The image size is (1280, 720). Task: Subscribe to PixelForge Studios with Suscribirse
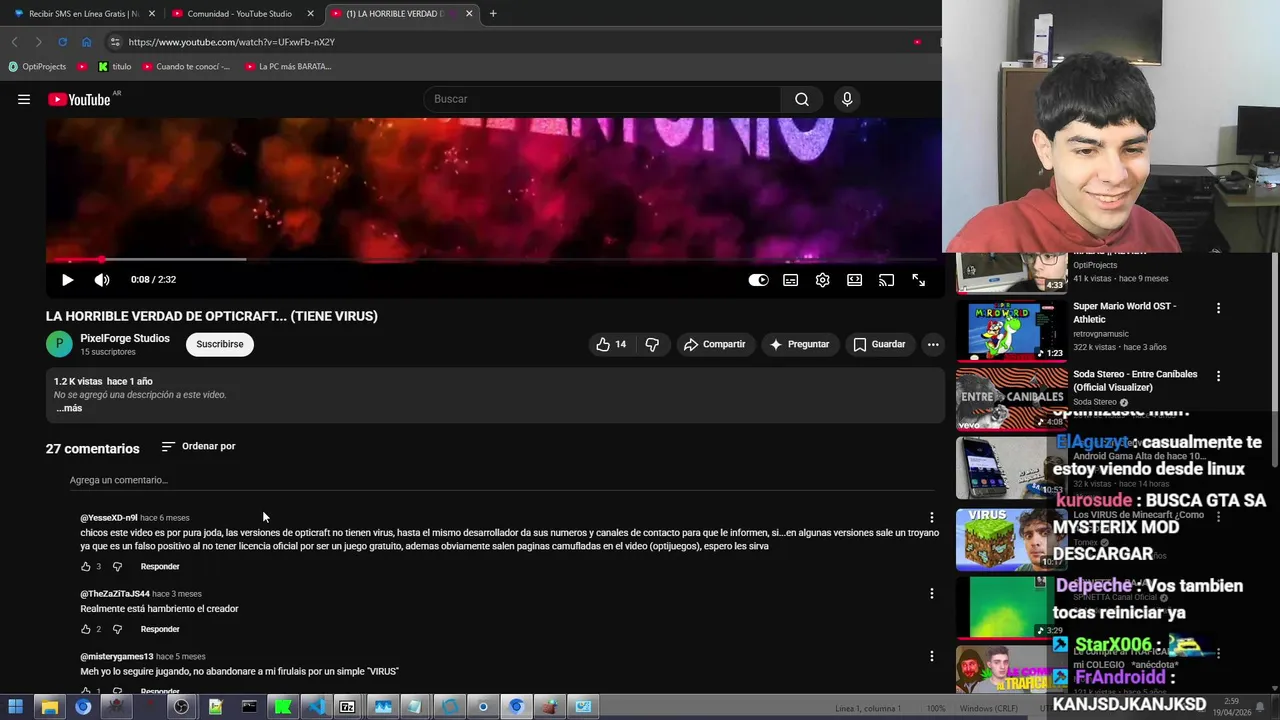click(x=220, y=344)
